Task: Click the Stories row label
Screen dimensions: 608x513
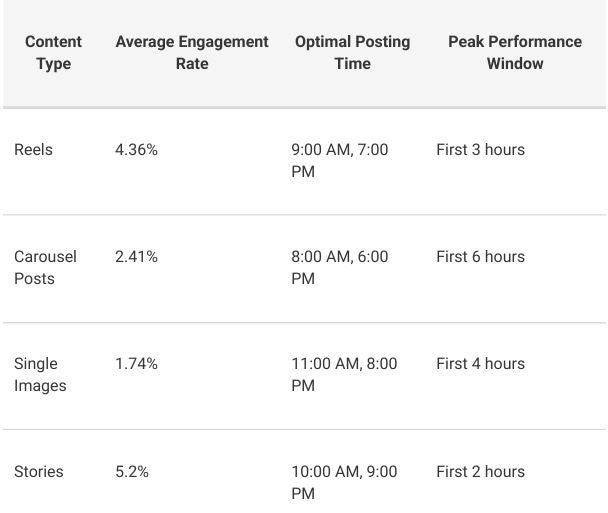Action: [x=38, y=472]
